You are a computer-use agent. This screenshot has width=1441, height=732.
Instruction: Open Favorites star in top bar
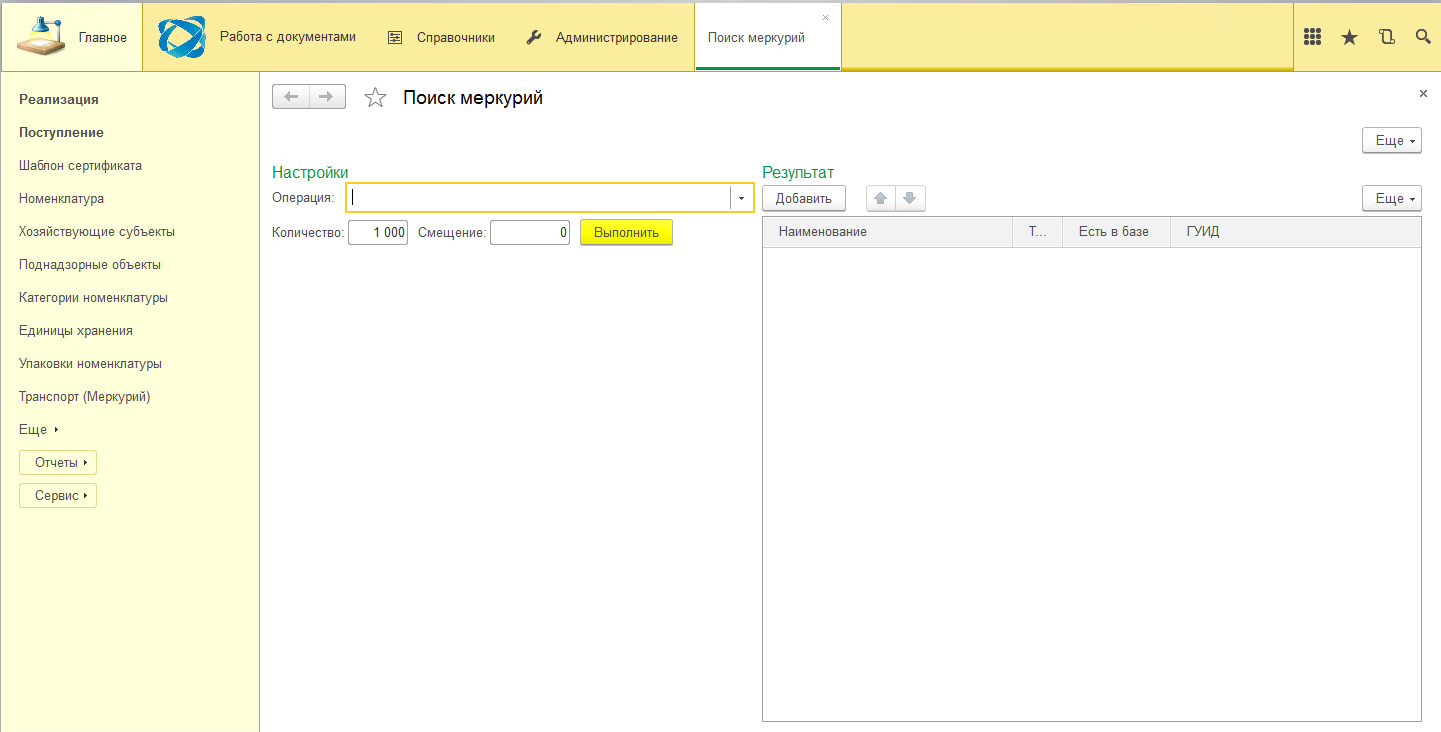(x=1349, y=37)
